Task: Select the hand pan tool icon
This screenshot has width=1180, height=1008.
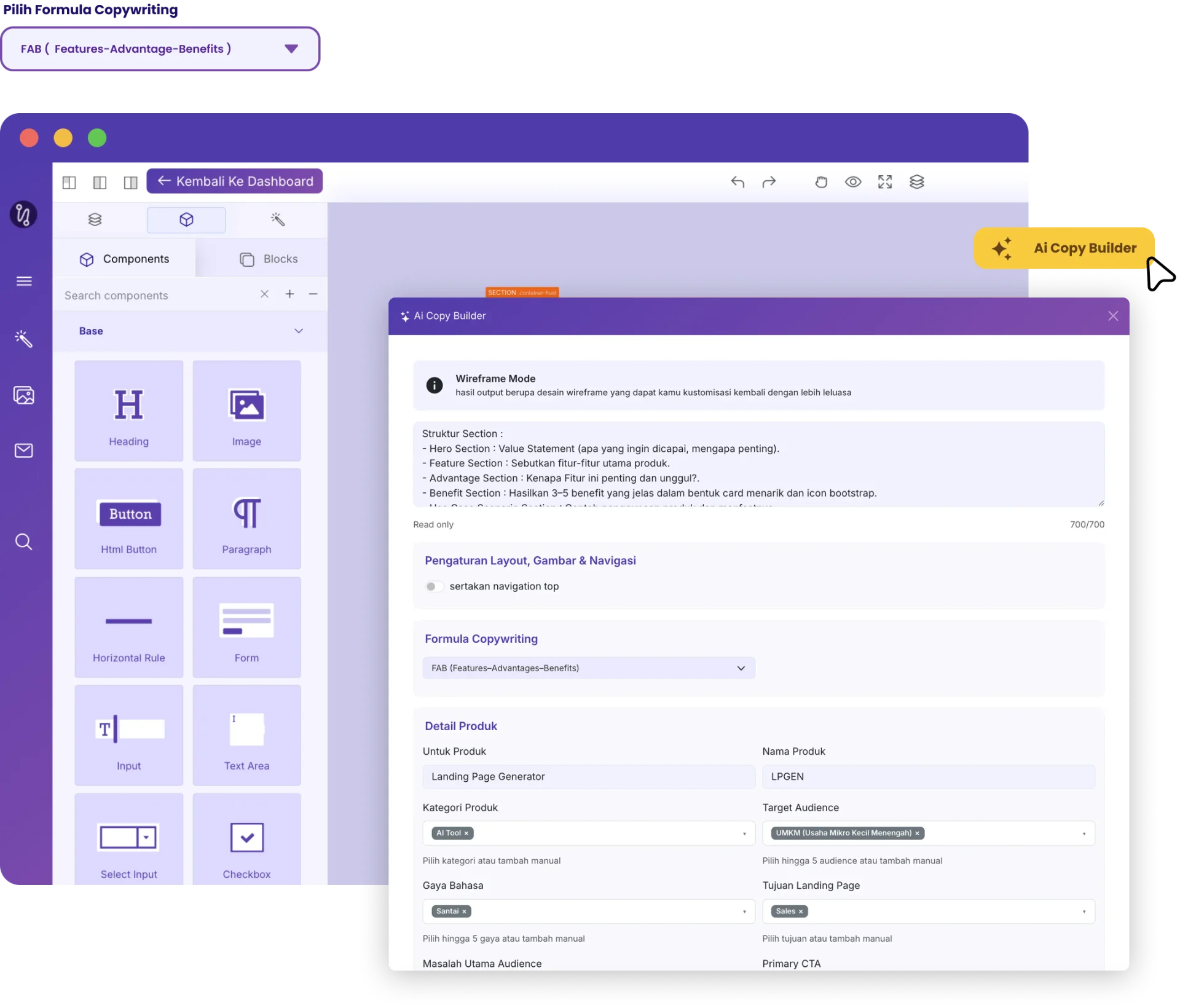Action: pyautogui.click(x=821, y=182)
